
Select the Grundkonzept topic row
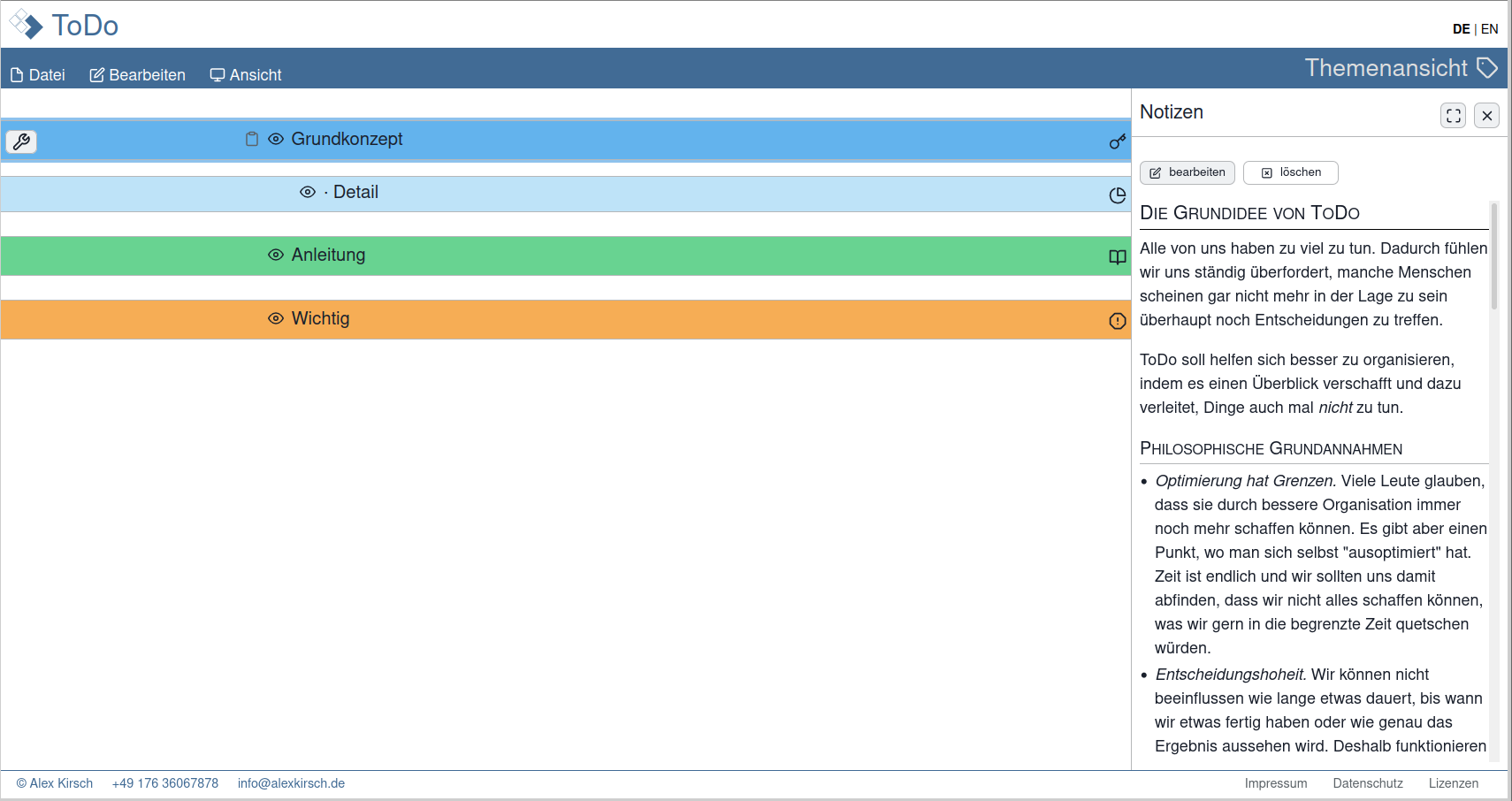[x=566, y=140]
